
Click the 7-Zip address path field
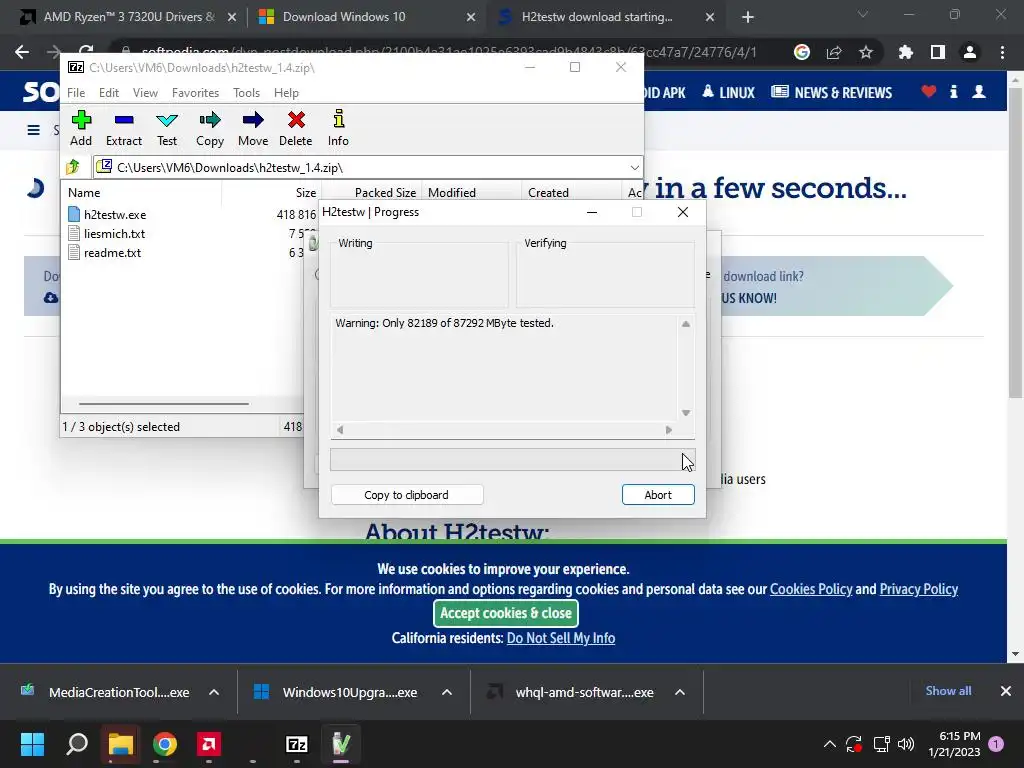(x=368, y=168)
